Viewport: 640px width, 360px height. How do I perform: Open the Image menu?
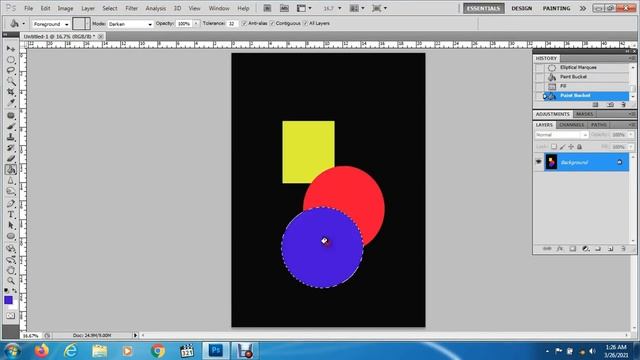pyautogui.click(x=65, y=8)
